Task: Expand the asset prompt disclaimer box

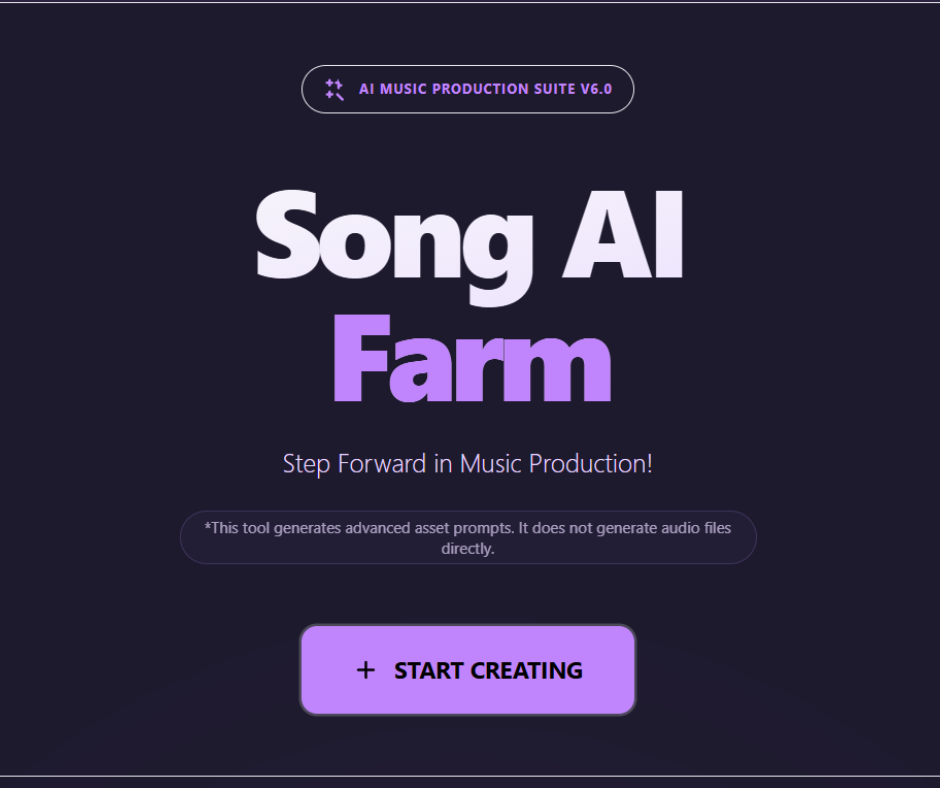Action: (467, 537)
